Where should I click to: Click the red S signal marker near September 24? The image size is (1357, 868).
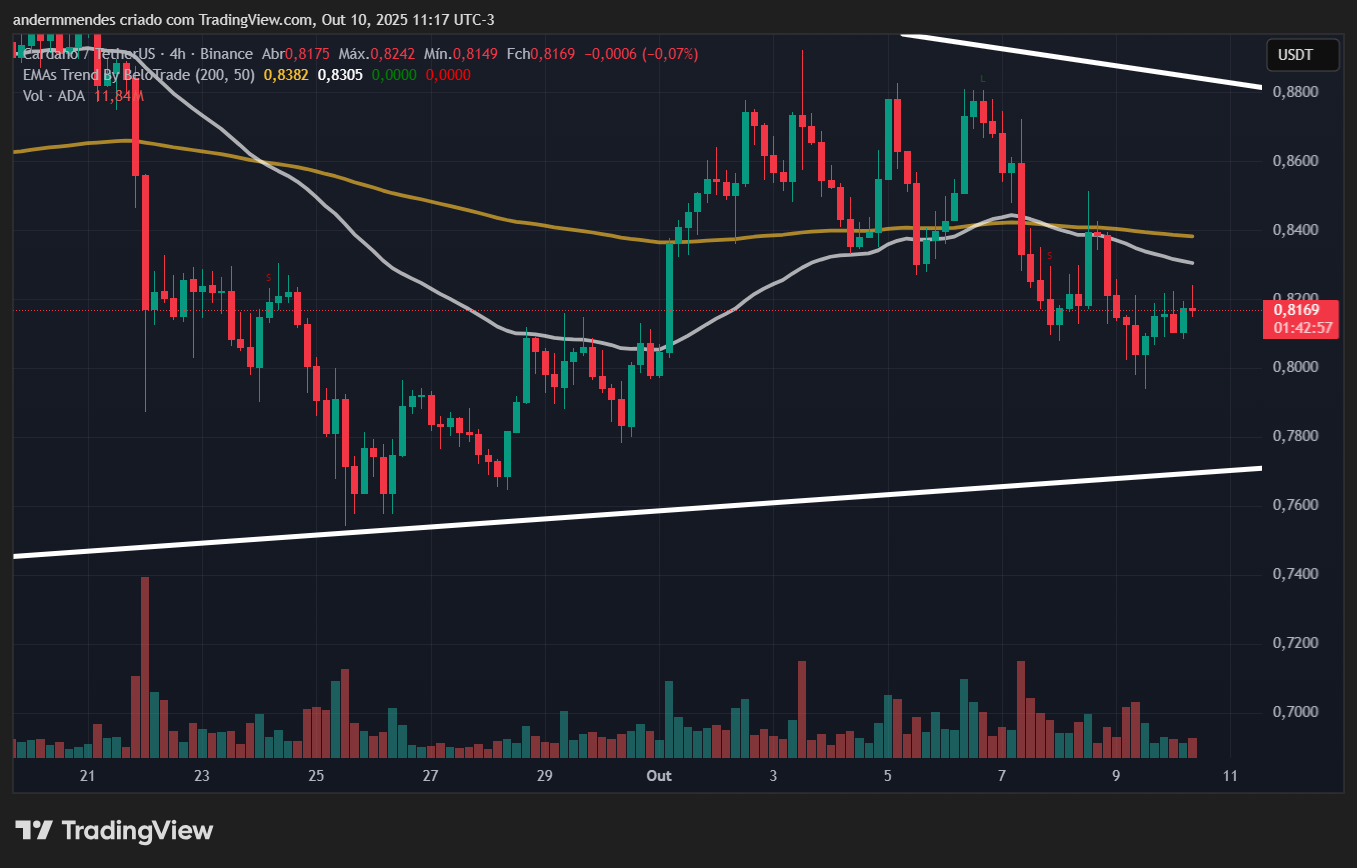(x=268, y=277)
